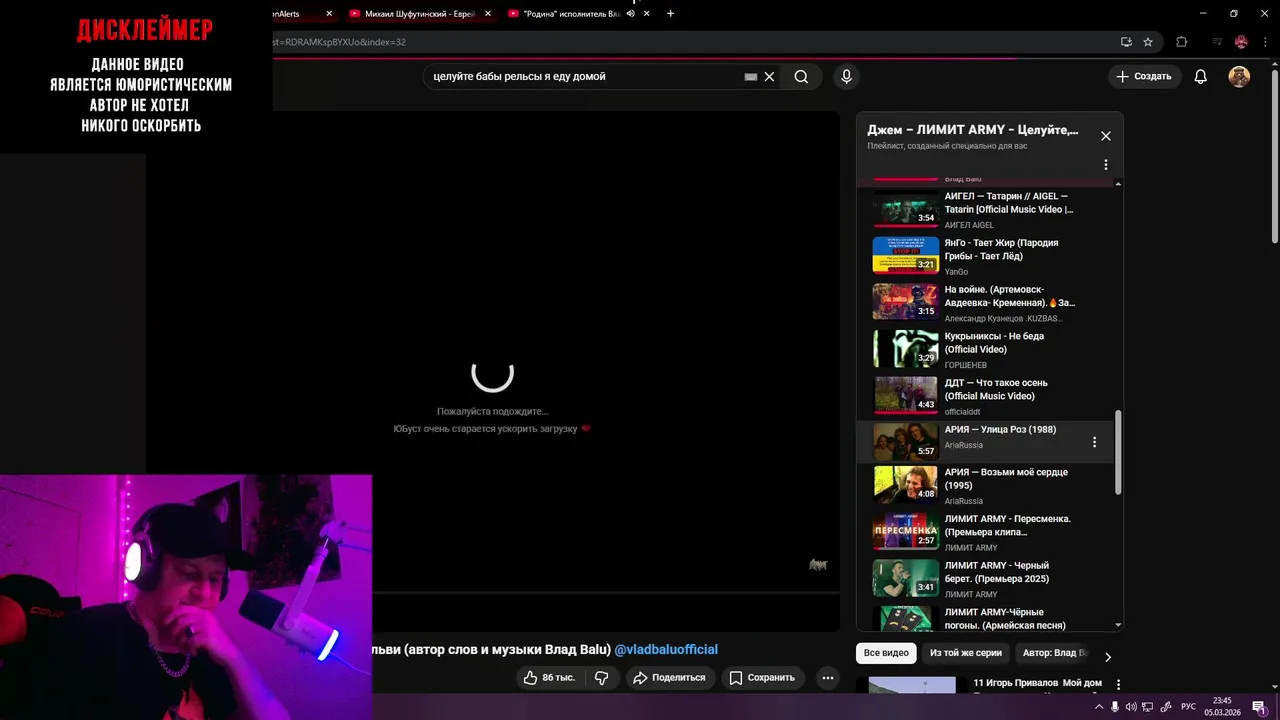Screen dimensions: 1280x720
Task: Click the install app icon in the address bar
Action: (x=1126, y=42)
